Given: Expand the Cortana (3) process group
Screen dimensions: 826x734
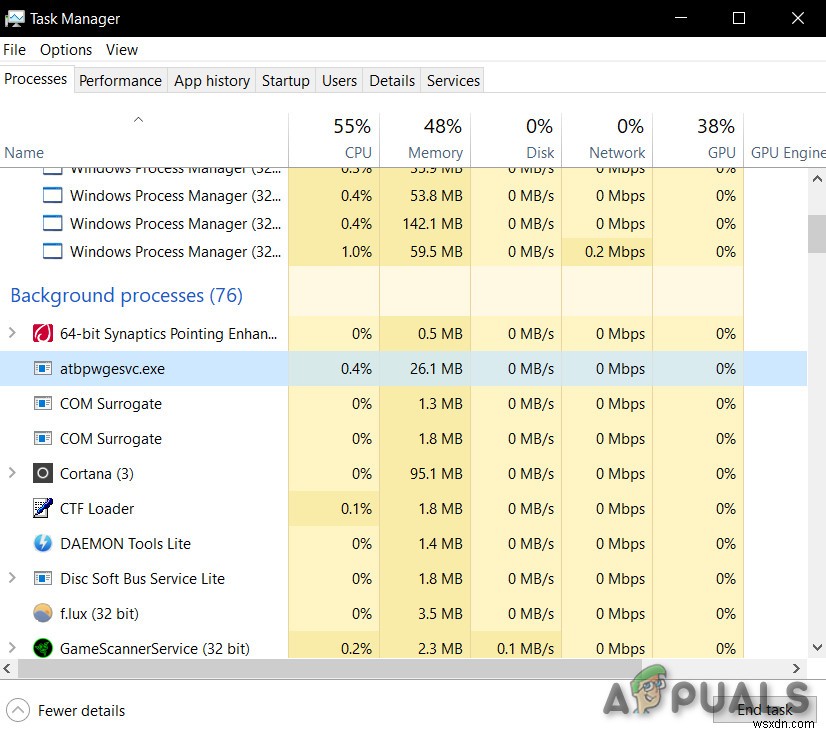Looking at the screenshot, I should coord(12,473).
